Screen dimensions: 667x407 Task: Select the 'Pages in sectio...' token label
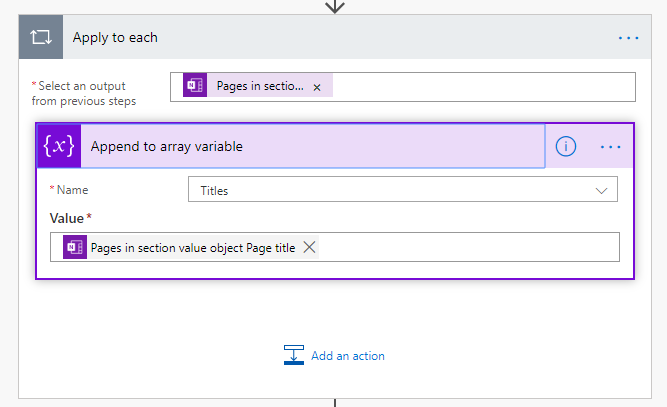tap(260, 87)
